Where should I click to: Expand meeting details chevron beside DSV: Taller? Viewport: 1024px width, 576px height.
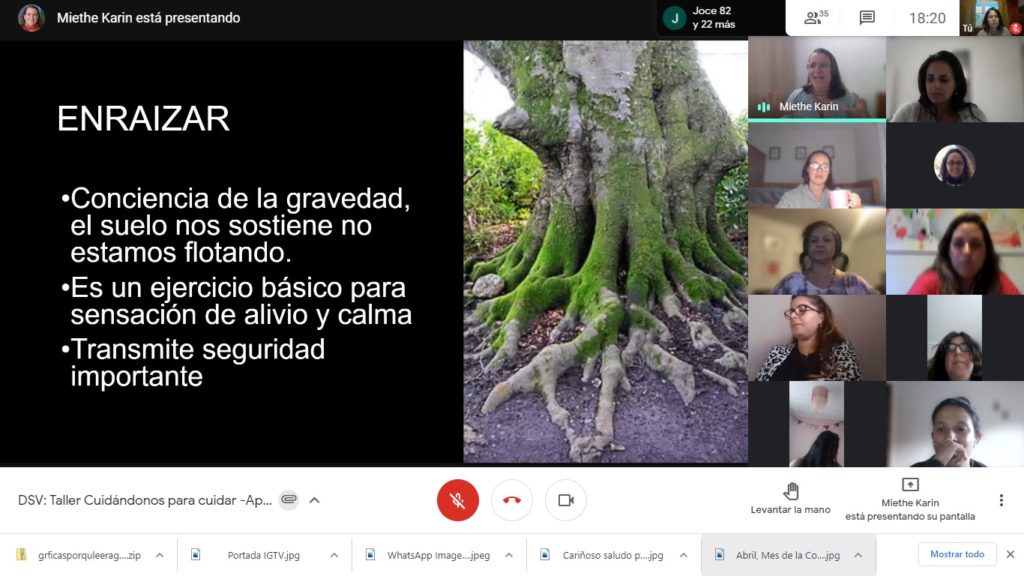(x=314, y=500)
